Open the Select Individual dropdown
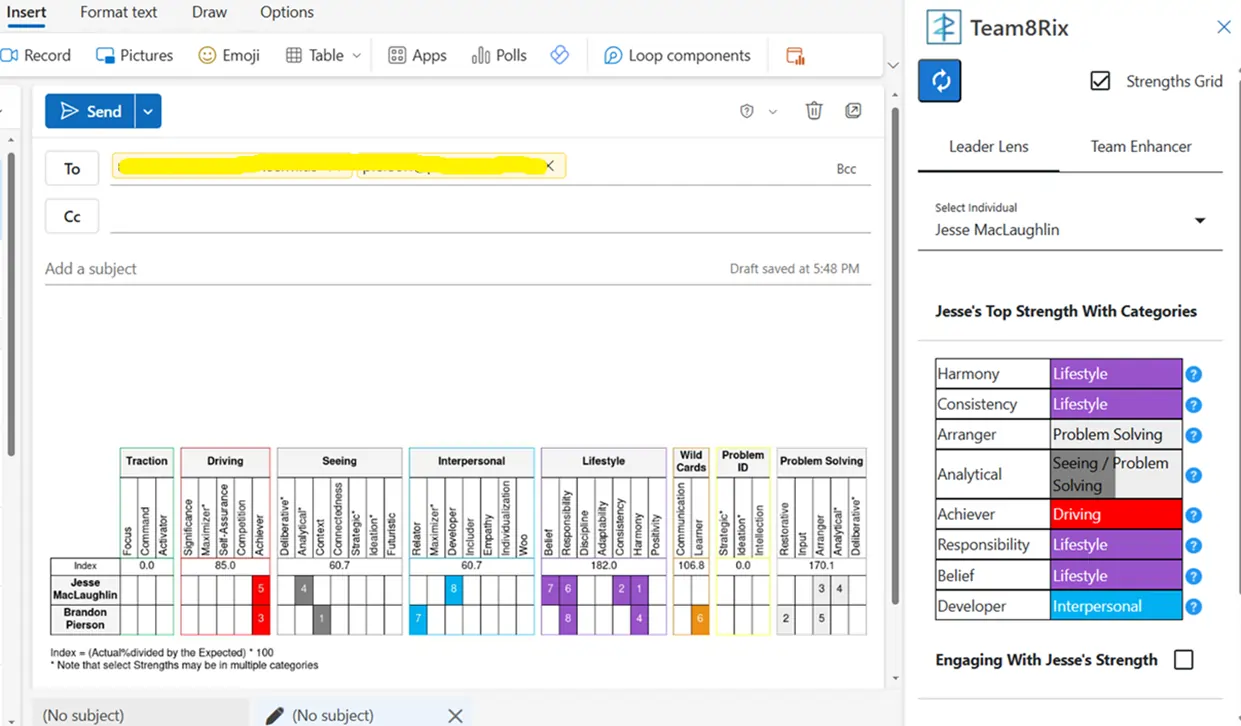The height and width of the screenshot is (726, 1241). (x=1071, y=221)
